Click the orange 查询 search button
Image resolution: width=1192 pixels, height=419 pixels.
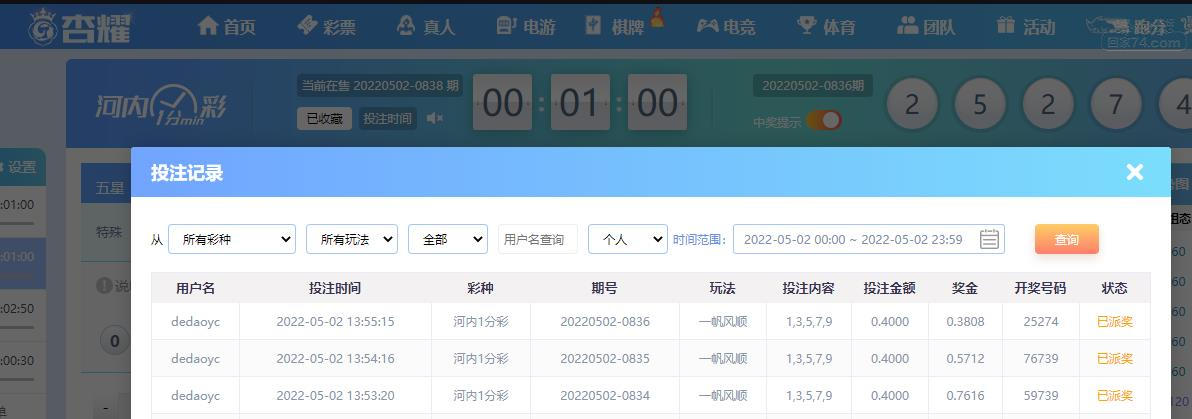click(1067, 239)
